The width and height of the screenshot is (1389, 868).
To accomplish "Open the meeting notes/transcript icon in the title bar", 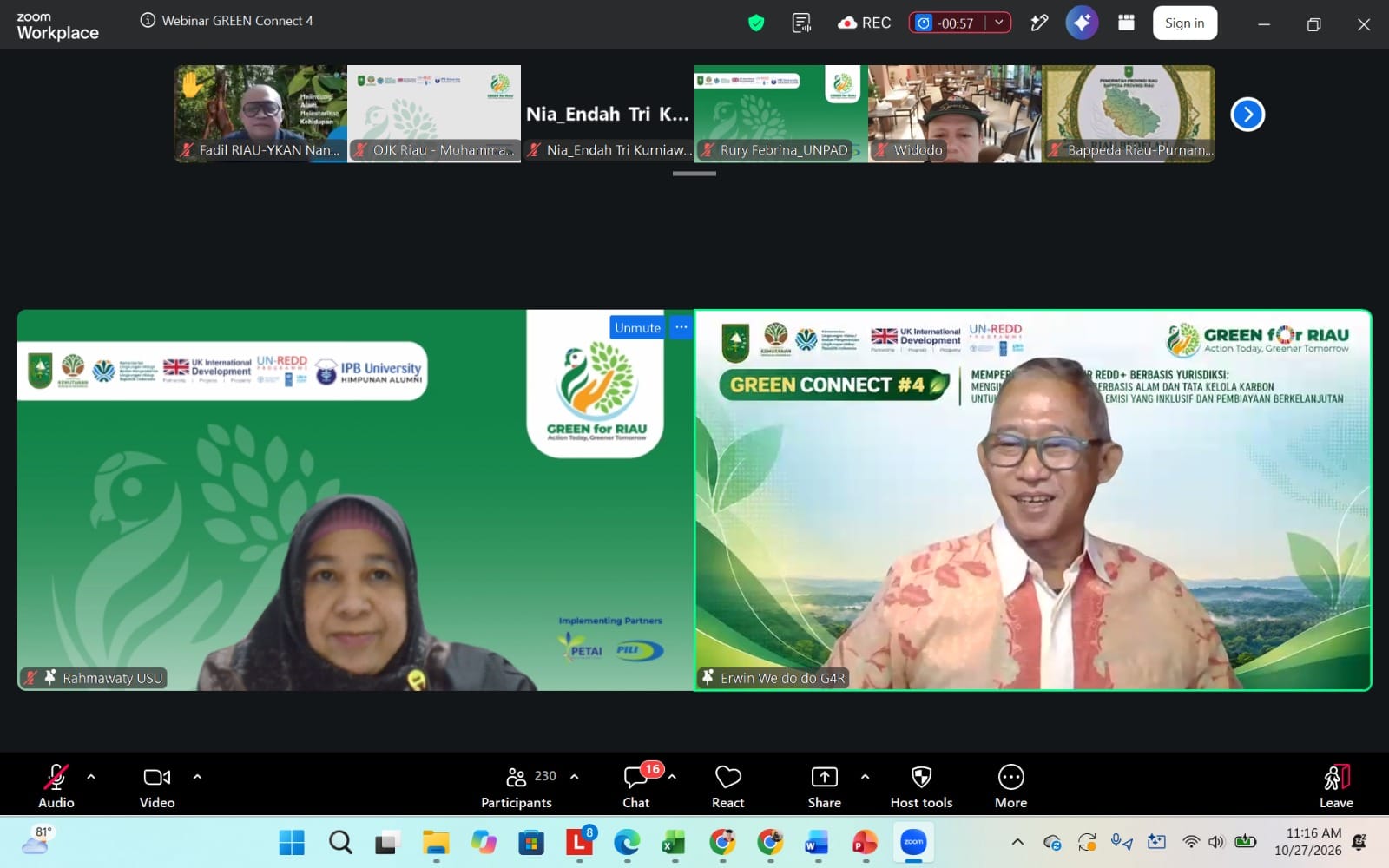I will pos(801,23).
